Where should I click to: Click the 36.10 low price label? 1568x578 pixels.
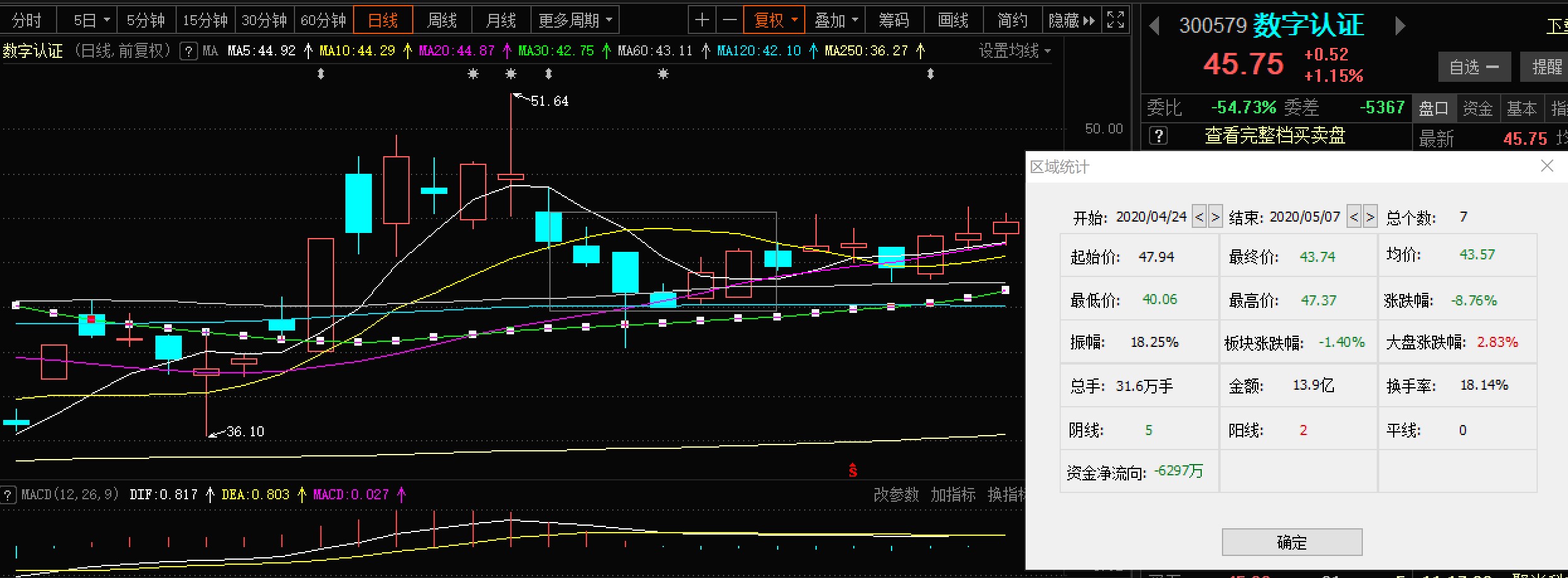(245, 431)
